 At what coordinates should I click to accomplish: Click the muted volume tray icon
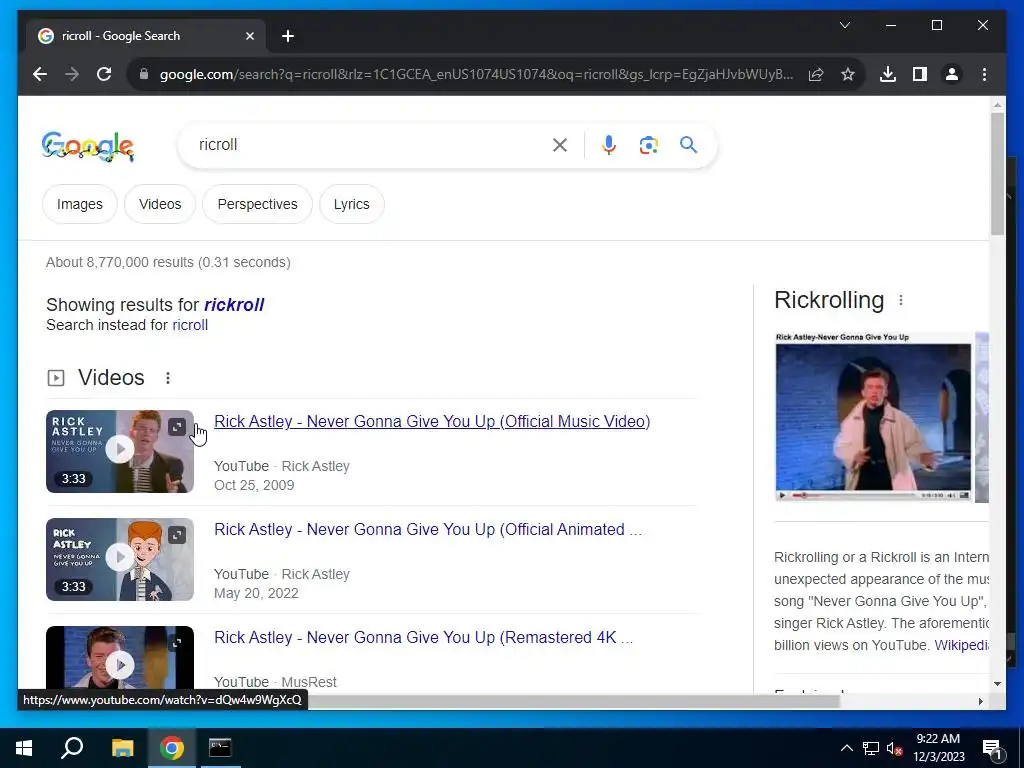[894, 748]
